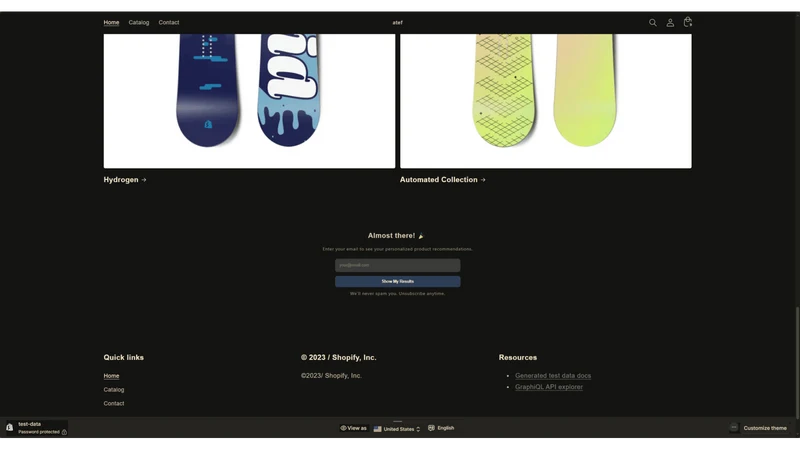Click the test-data store label

tap(30, 424)
